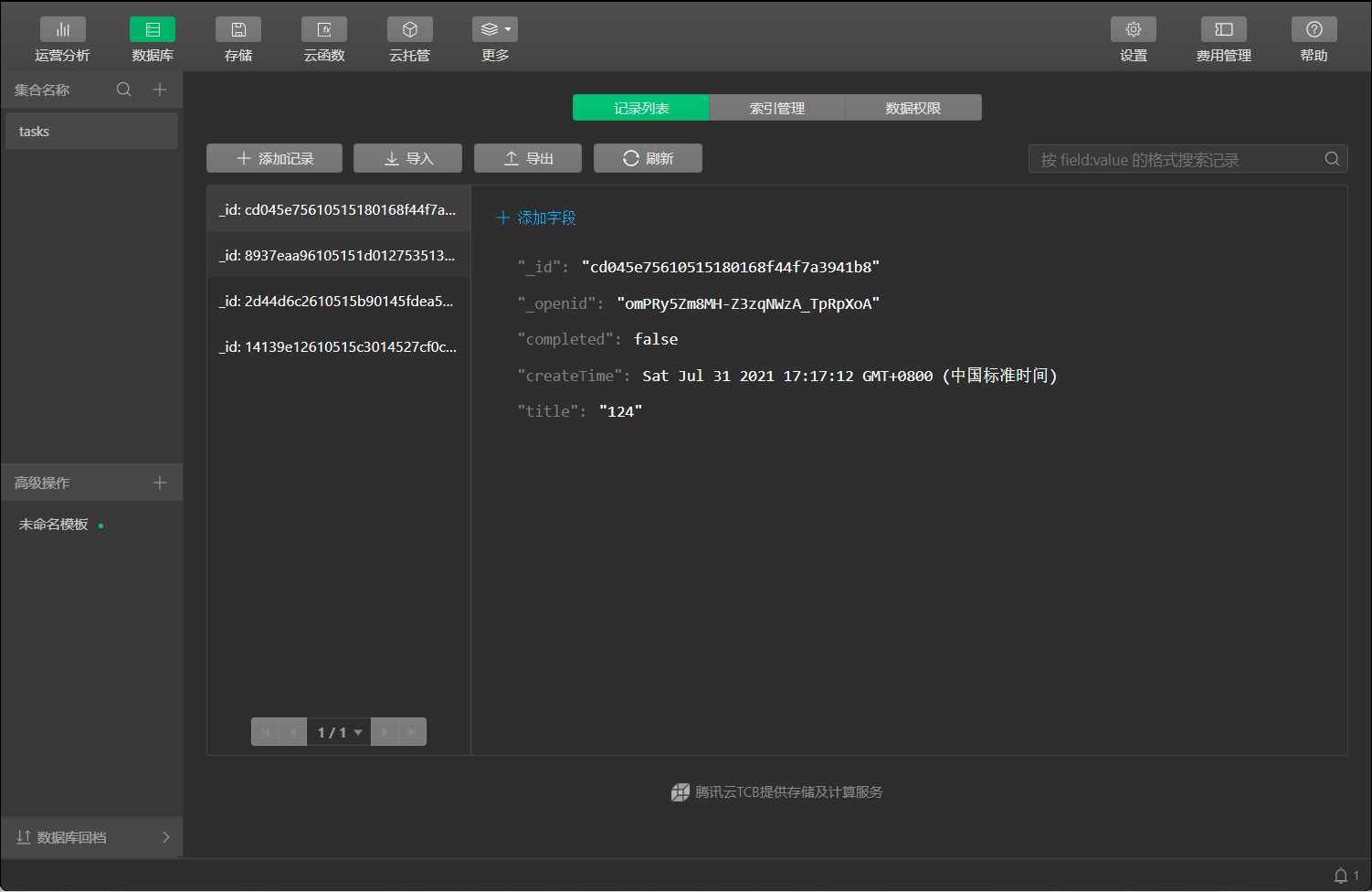Select the record starting with 14139e1261
Image resolution: width=1372 pixels, height=892 pixels.
339,346
